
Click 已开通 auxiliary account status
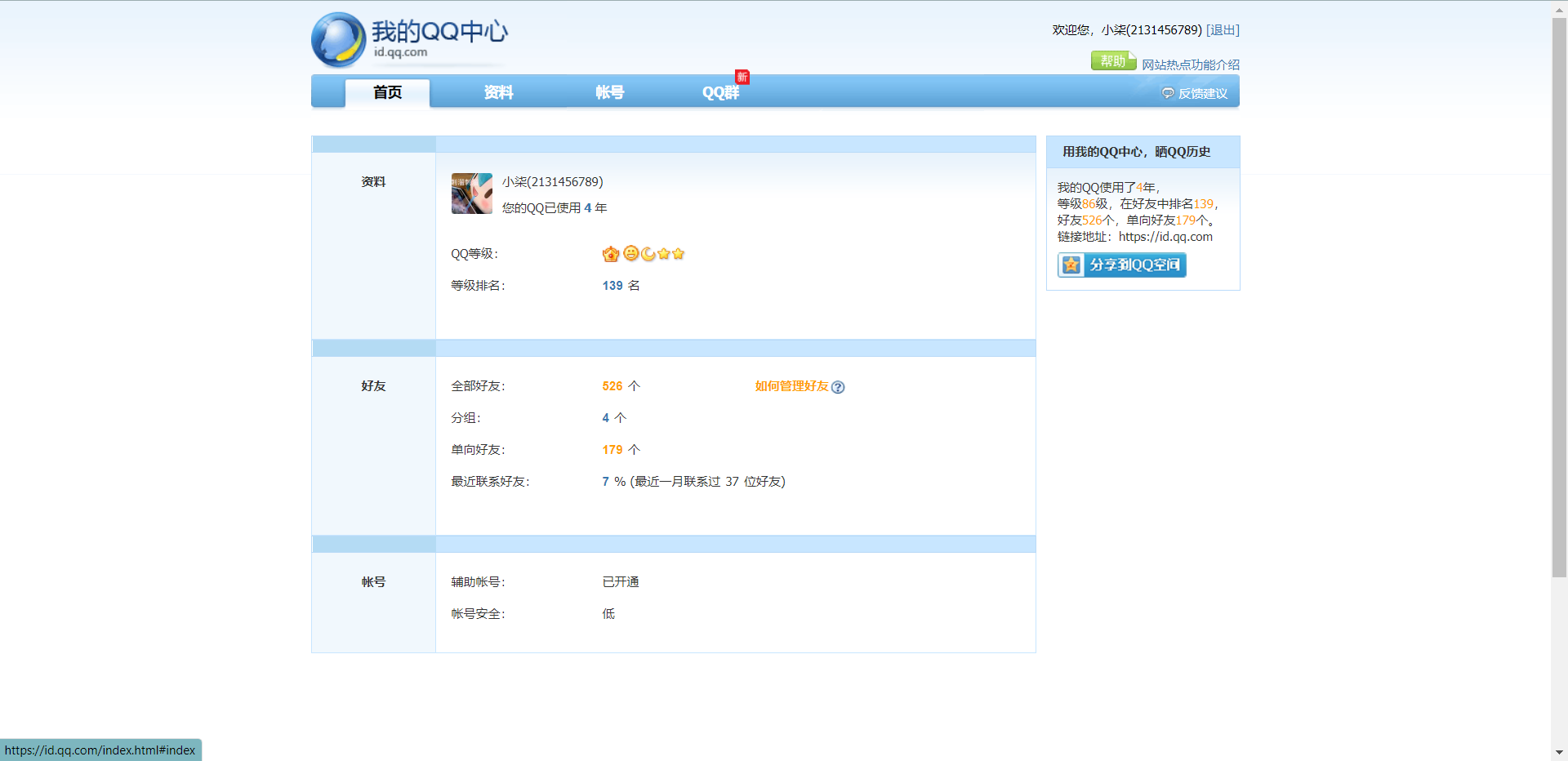(621, 582)
